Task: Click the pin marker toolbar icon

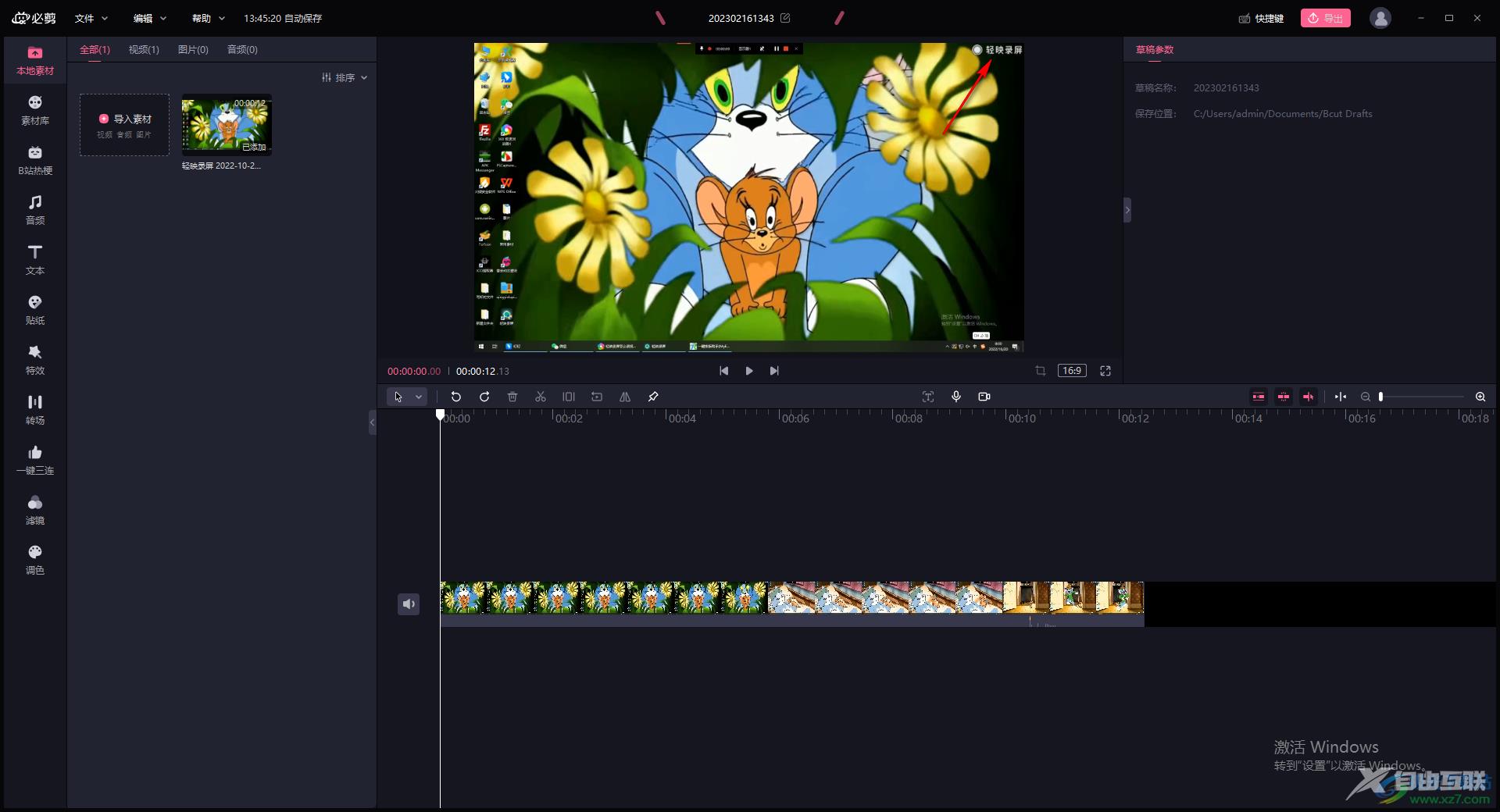Action: (653, 397)
